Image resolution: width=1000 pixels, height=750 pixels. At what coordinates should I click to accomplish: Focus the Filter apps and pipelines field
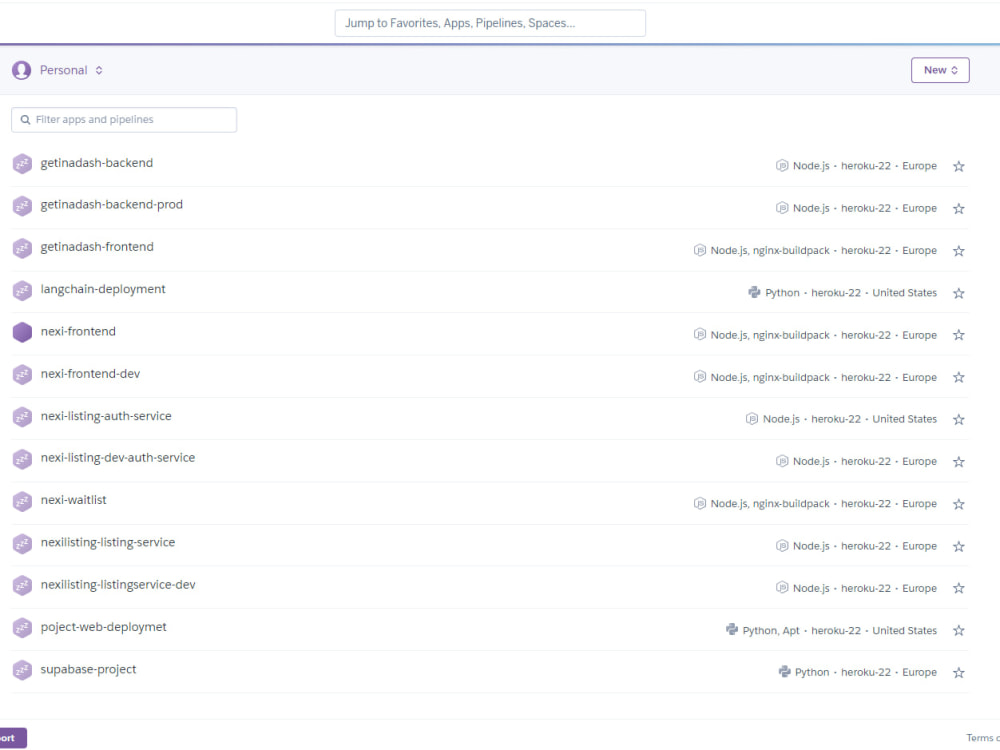124,120
